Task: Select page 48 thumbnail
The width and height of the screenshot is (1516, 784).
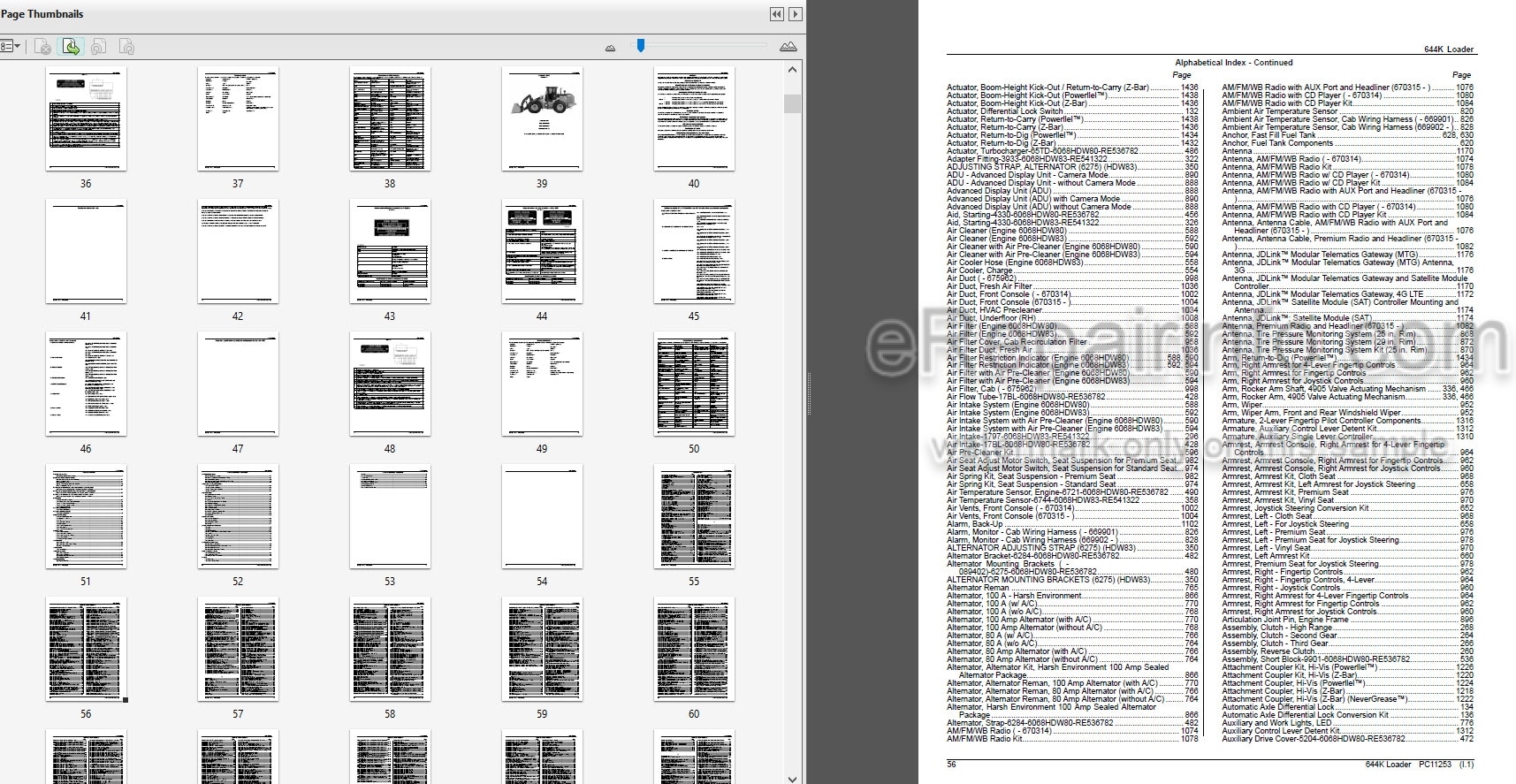Action: (390, 384)
